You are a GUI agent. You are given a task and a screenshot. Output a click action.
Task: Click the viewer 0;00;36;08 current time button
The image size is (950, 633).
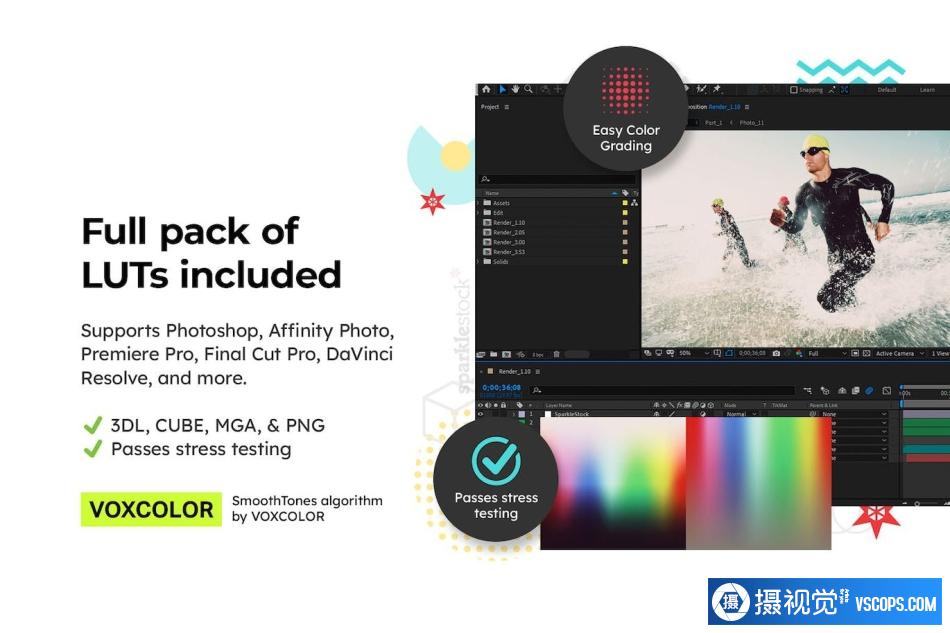click(x=752, y=353)
